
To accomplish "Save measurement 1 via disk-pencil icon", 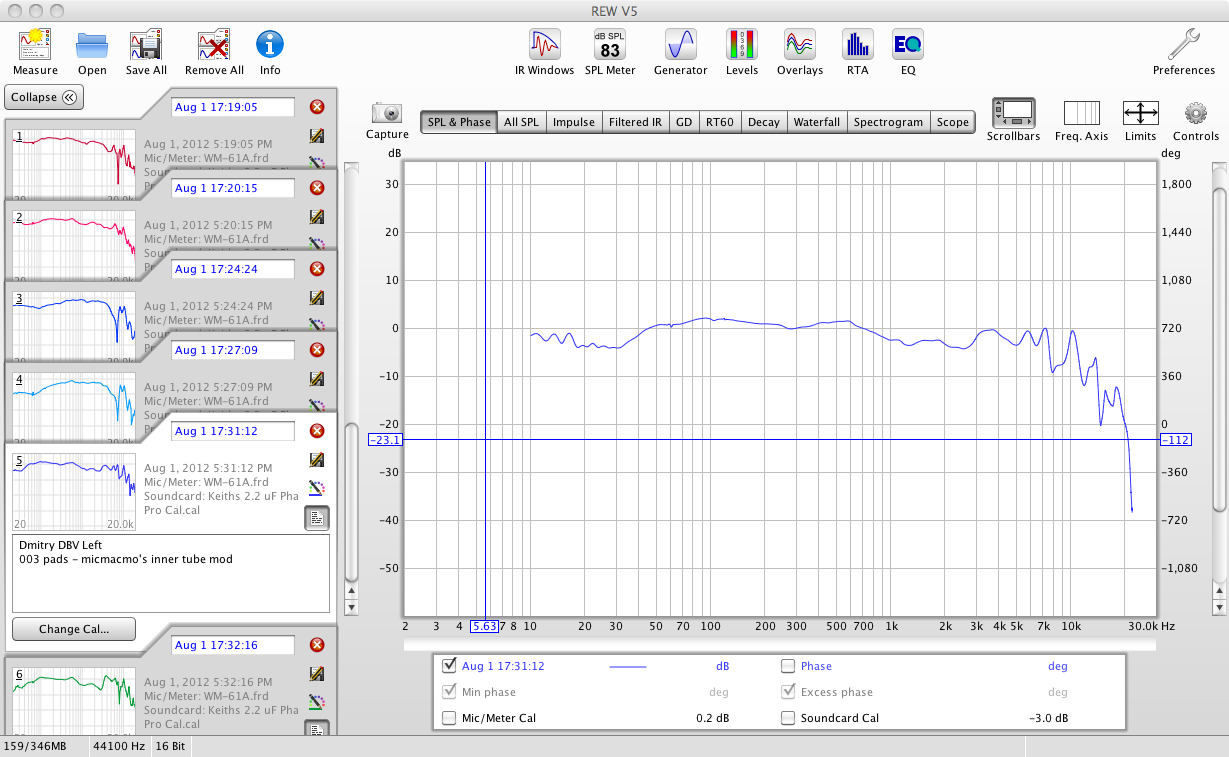I will pyautogui.click(x=317, y=136).
